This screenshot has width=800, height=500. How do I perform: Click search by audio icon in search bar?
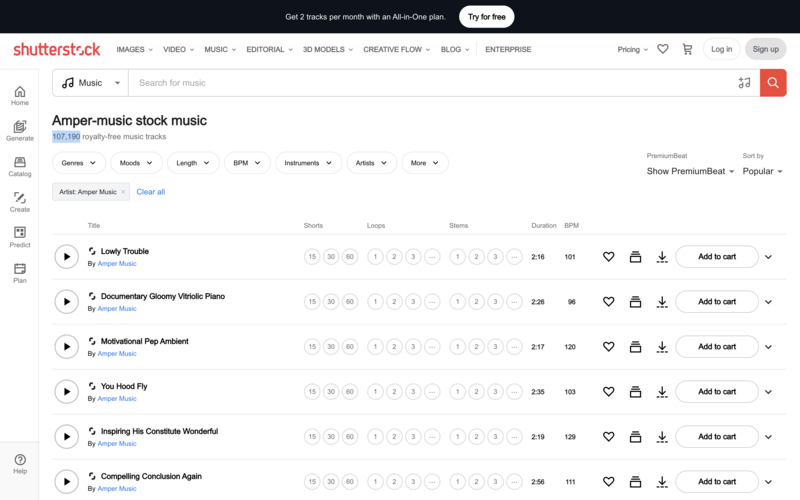(x=744, y=83)
